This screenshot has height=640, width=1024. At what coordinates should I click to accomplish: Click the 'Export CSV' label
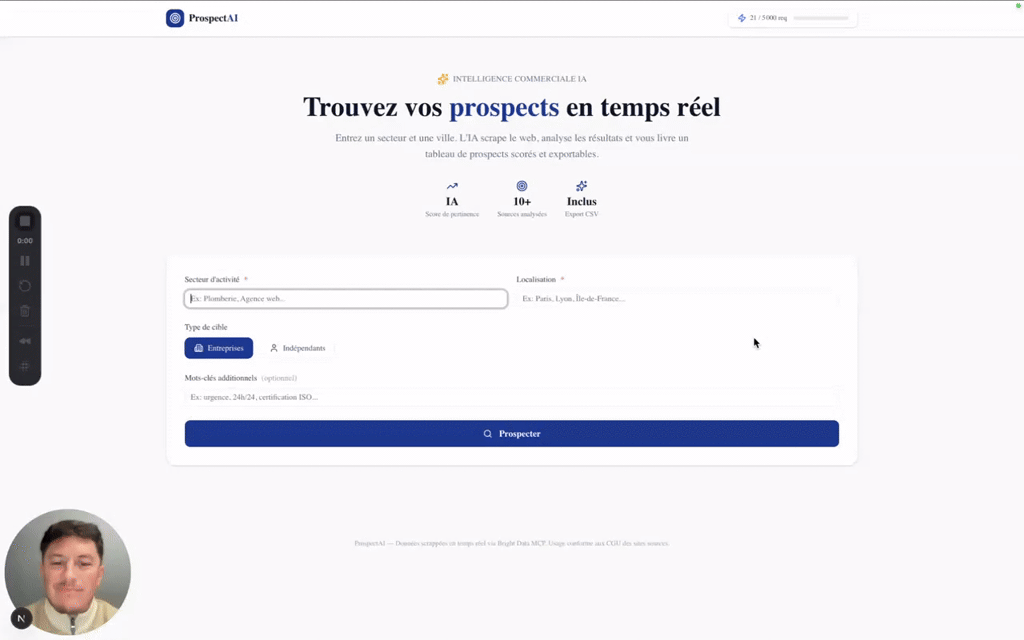click(x=581, y=214)
